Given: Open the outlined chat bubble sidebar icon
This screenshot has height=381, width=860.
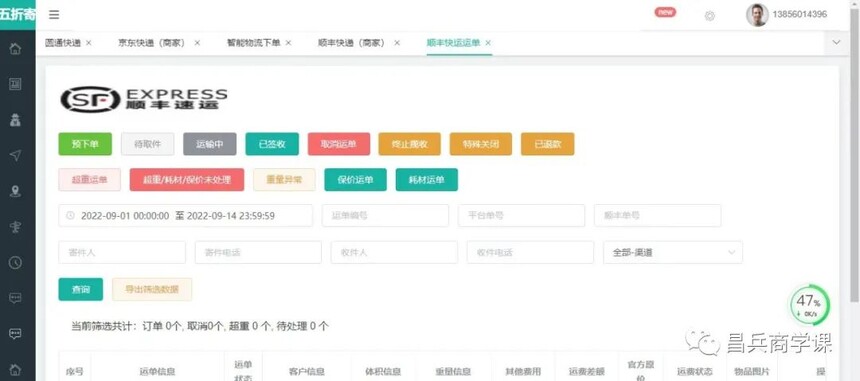Looking at the screenshot, I should coord(15,298).
